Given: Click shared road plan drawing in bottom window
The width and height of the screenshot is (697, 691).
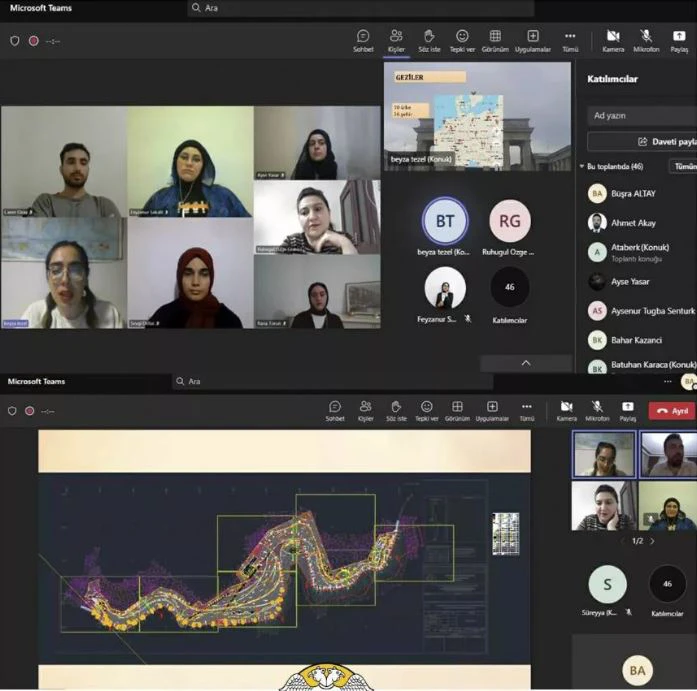Looking at the screenshot, I should click(x=284, y=568).
